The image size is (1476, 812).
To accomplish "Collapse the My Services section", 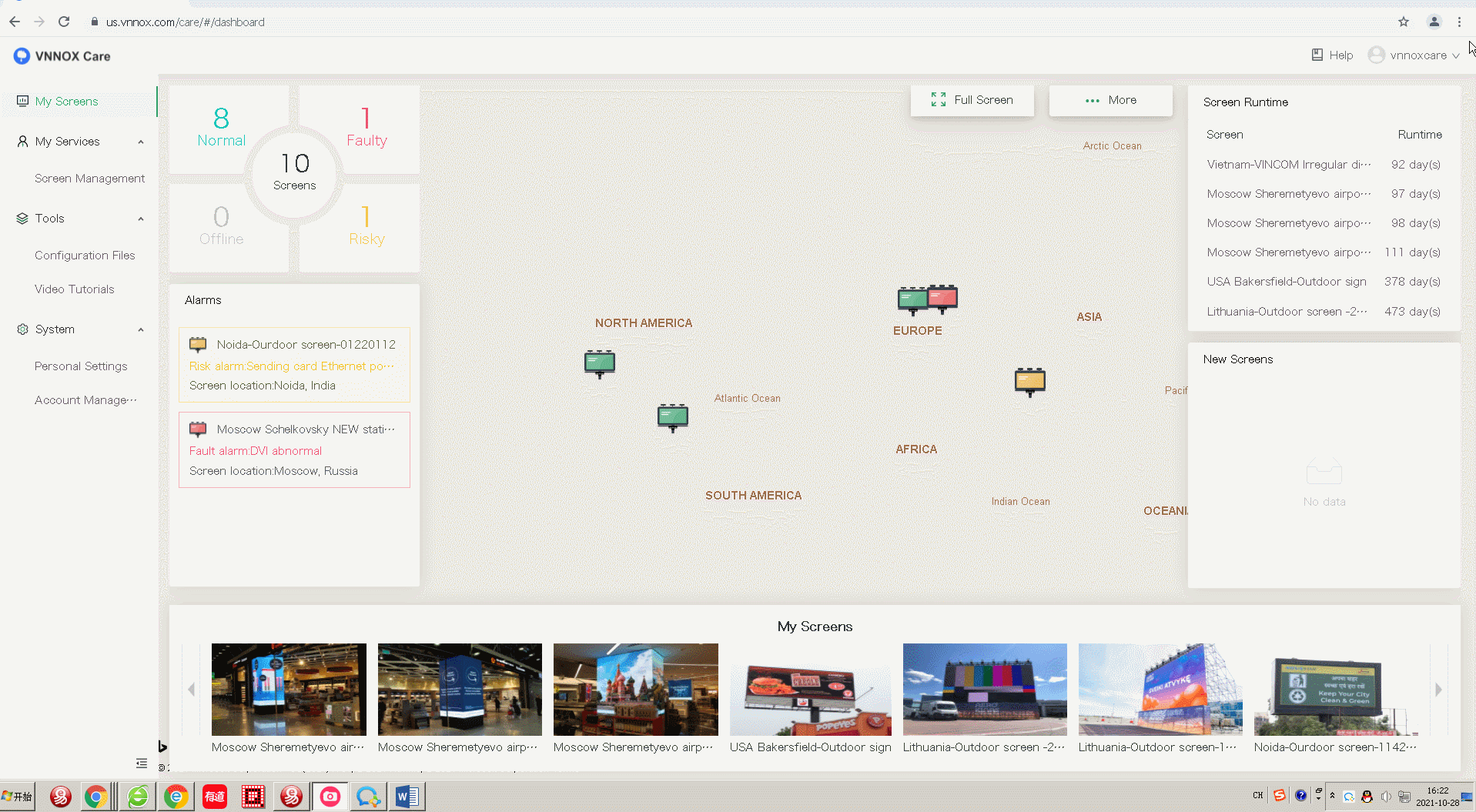I will pos(141,142).
